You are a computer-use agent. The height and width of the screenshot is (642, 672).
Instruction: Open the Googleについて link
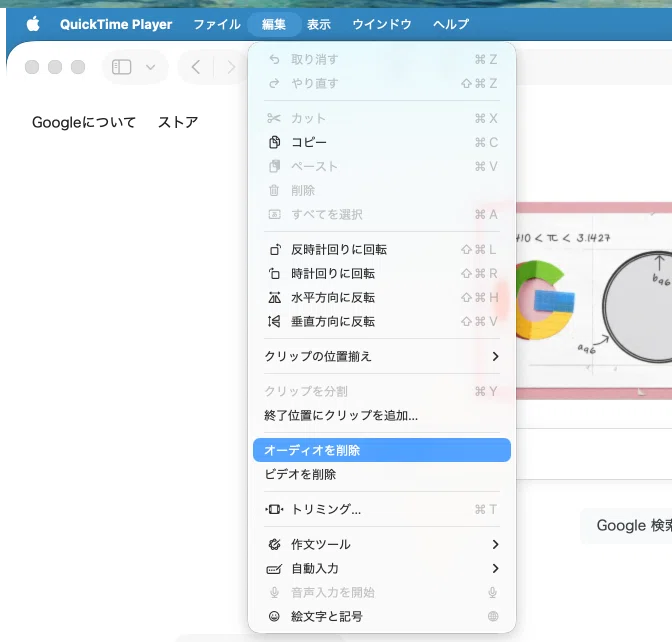point(84,122)
